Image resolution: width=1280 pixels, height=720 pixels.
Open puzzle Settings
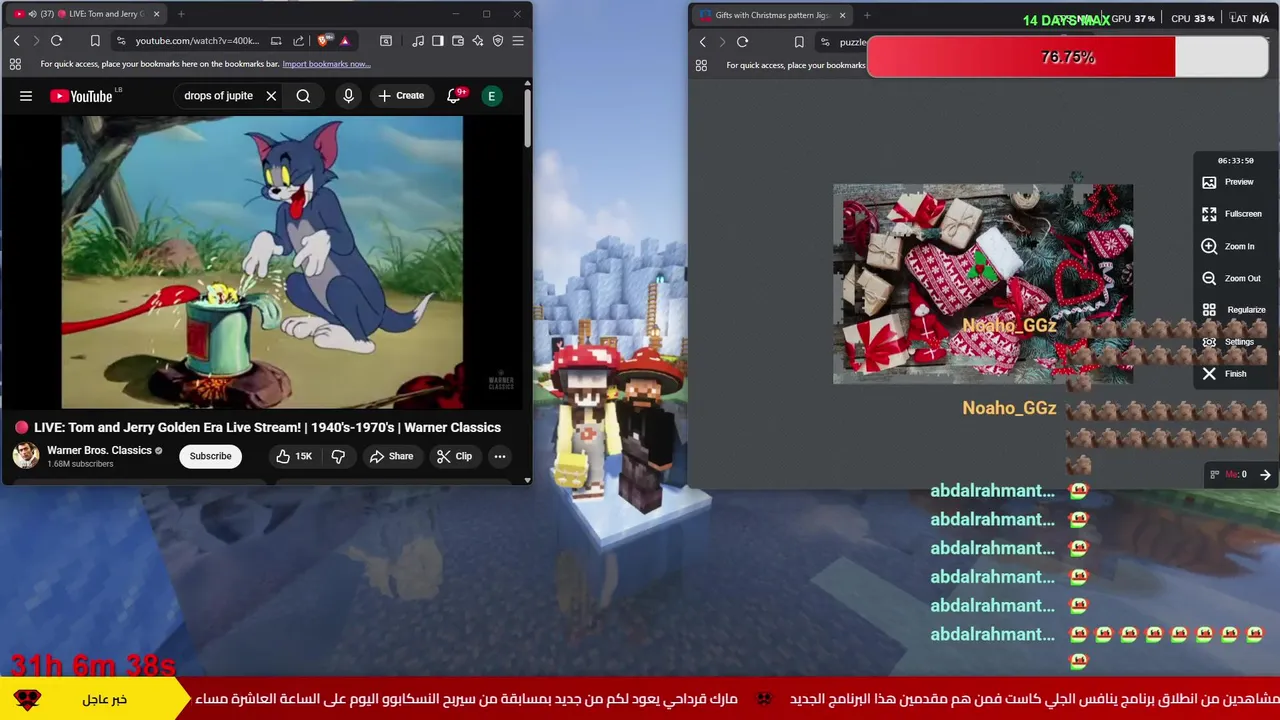coord(1228,342)
